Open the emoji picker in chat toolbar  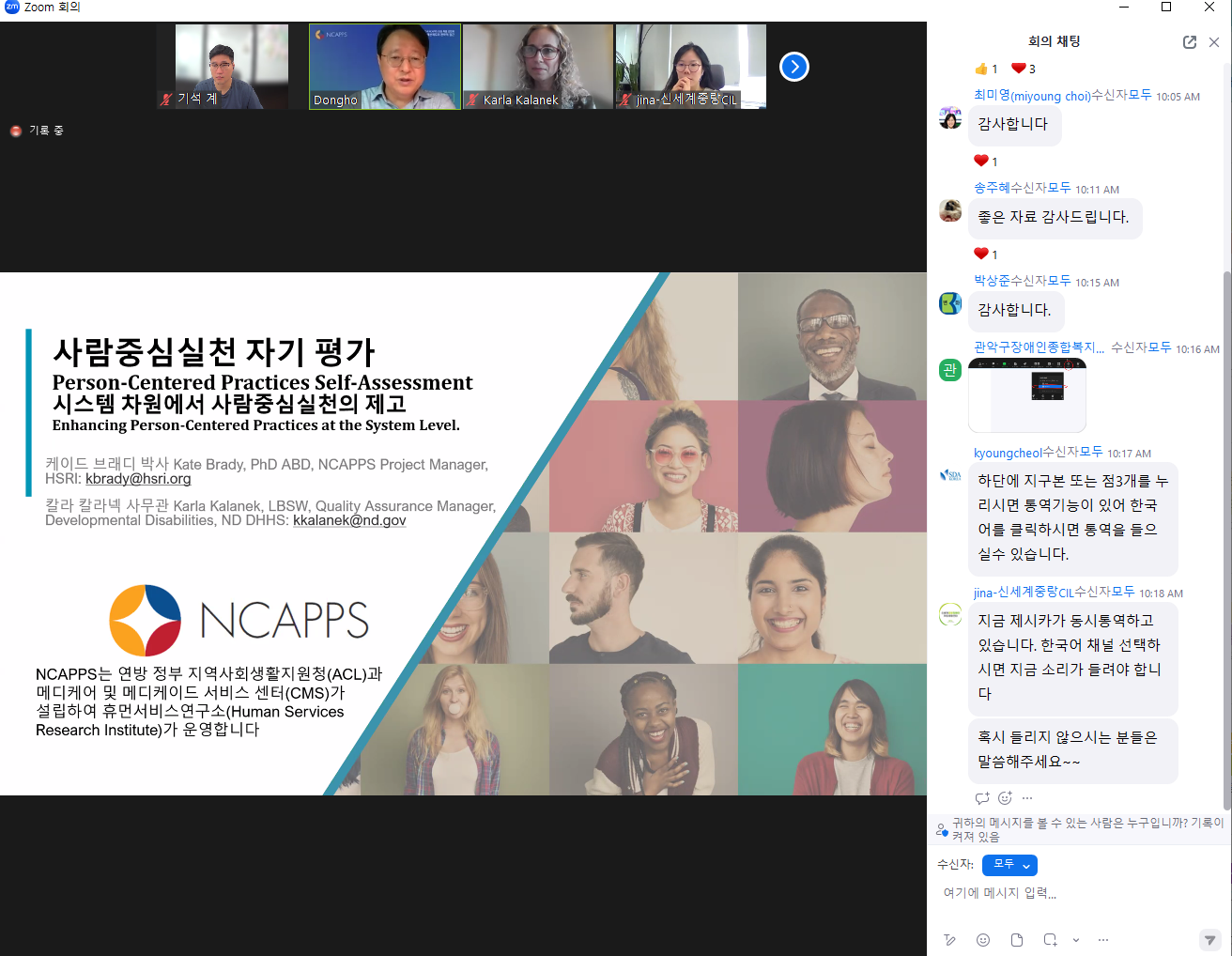pyautogui.click(x=983, y=940)
